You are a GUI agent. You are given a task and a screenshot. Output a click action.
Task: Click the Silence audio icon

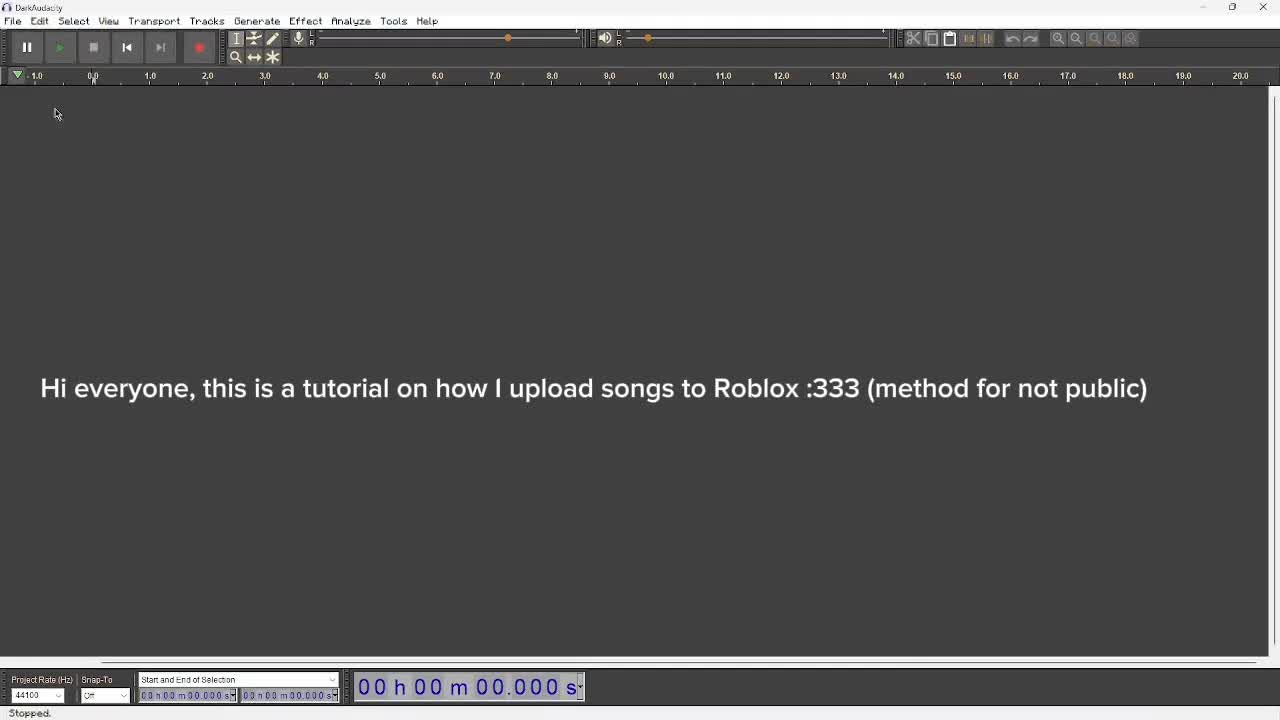987,38
